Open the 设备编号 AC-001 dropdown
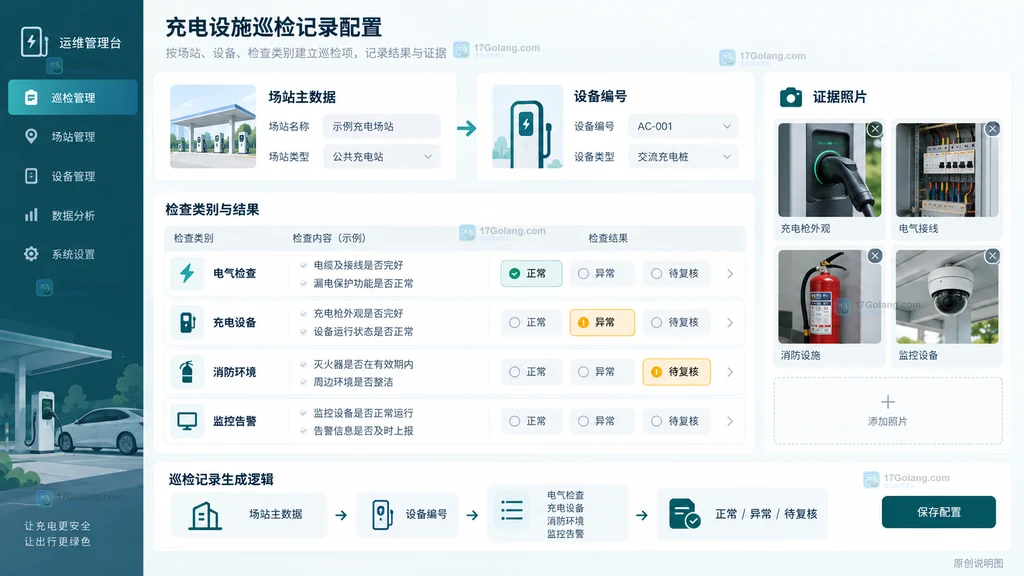Screen dimensions: 1024x576 point(683,126)
